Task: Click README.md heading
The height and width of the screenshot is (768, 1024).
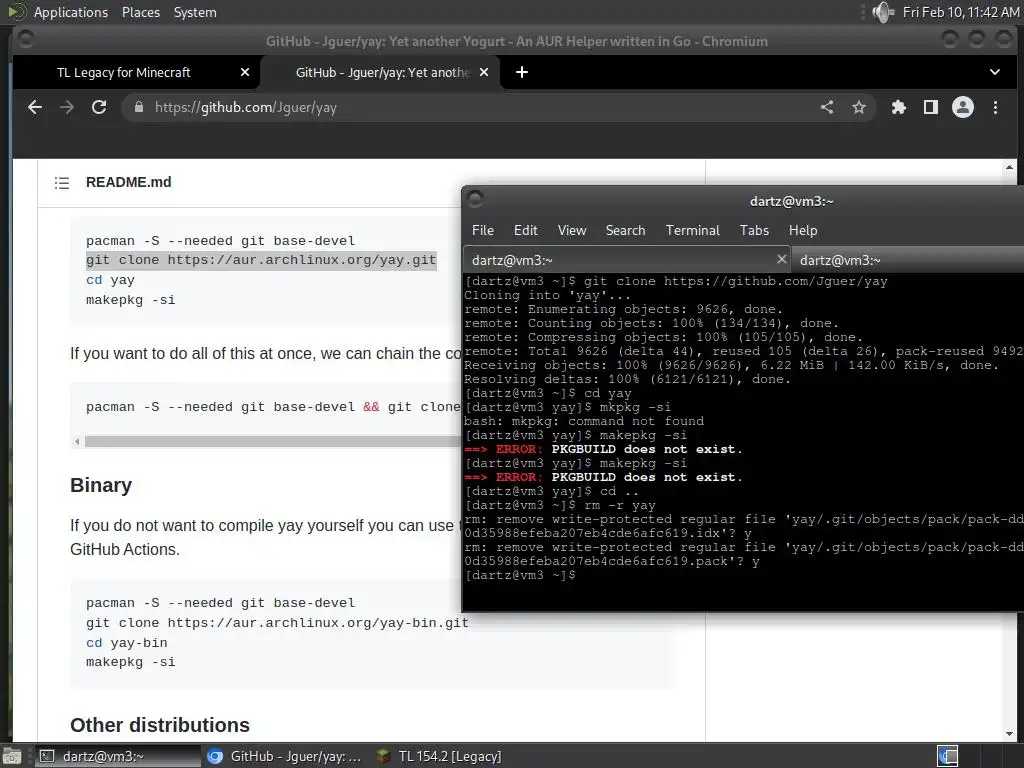Action: click(129, 182)
